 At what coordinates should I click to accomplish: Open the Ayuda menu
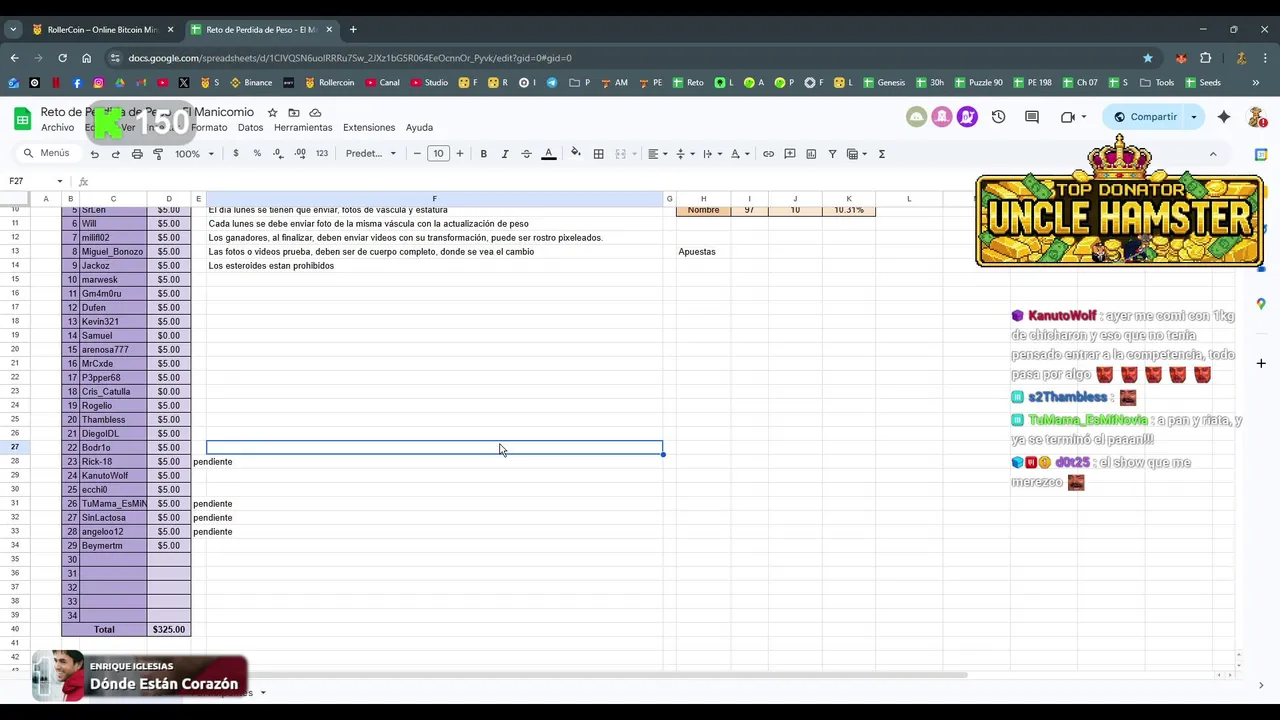[x=419, y=128]
